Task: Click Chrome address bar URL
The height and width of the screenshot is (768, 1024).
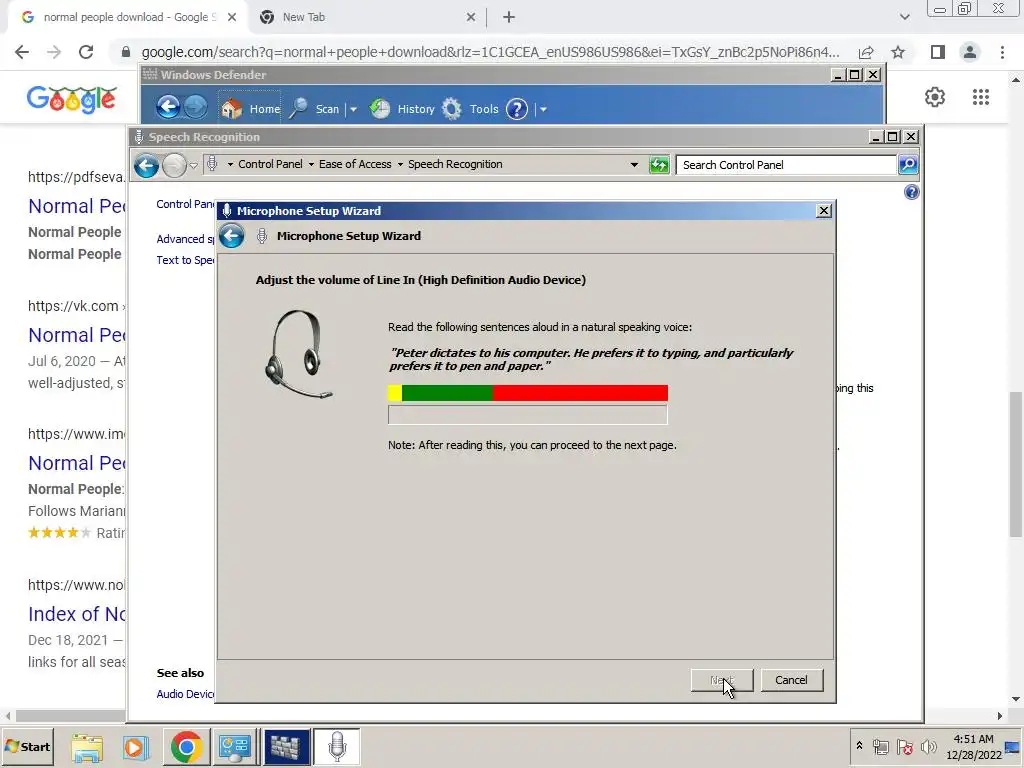Action: pyautogui.click(x=490, y=52)
